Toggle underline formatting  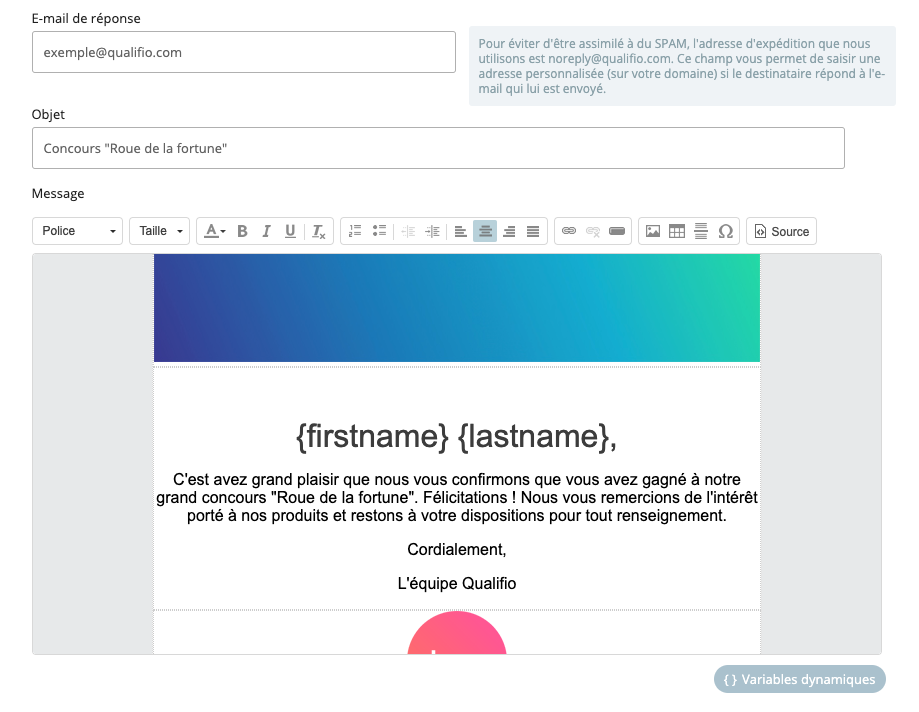(x=290, y=231)
